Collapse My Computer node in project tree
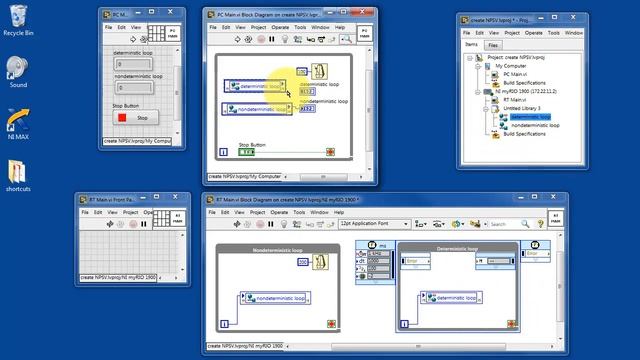 pos(478,66)
